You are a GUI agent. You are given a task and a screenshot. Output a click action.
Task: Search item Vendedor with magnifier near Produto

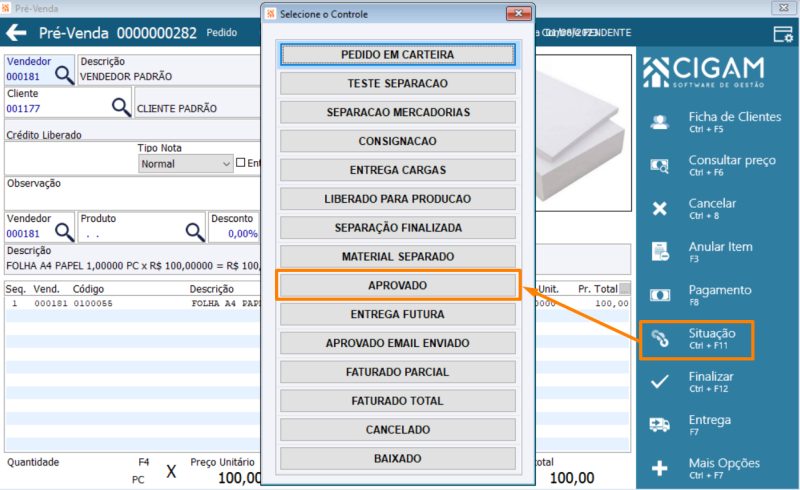pyautogui.click(x=64, y=232)
